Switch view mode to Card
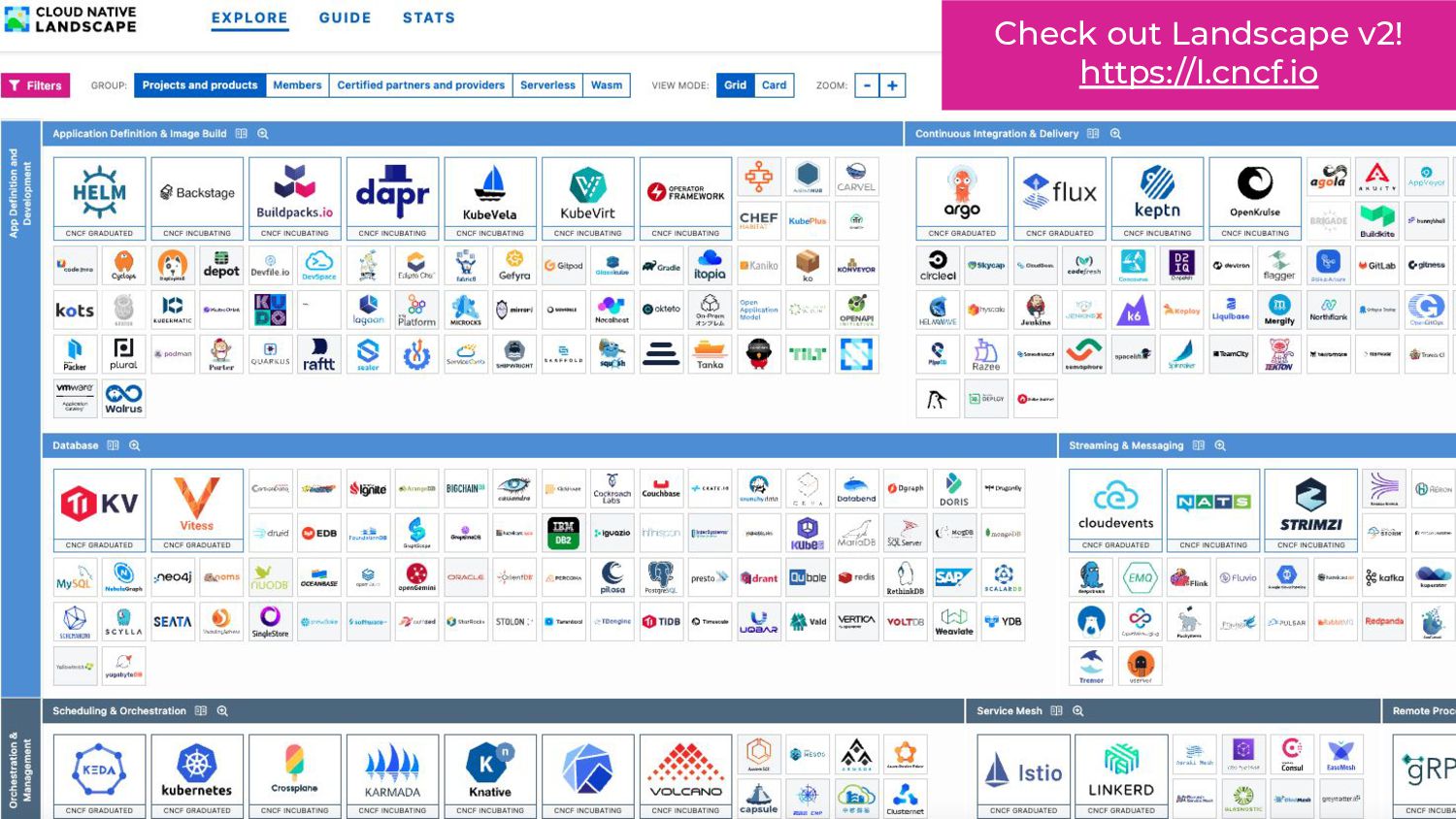Image resolution: width=1456 pixels, height=819 pixels. [775, 85]
